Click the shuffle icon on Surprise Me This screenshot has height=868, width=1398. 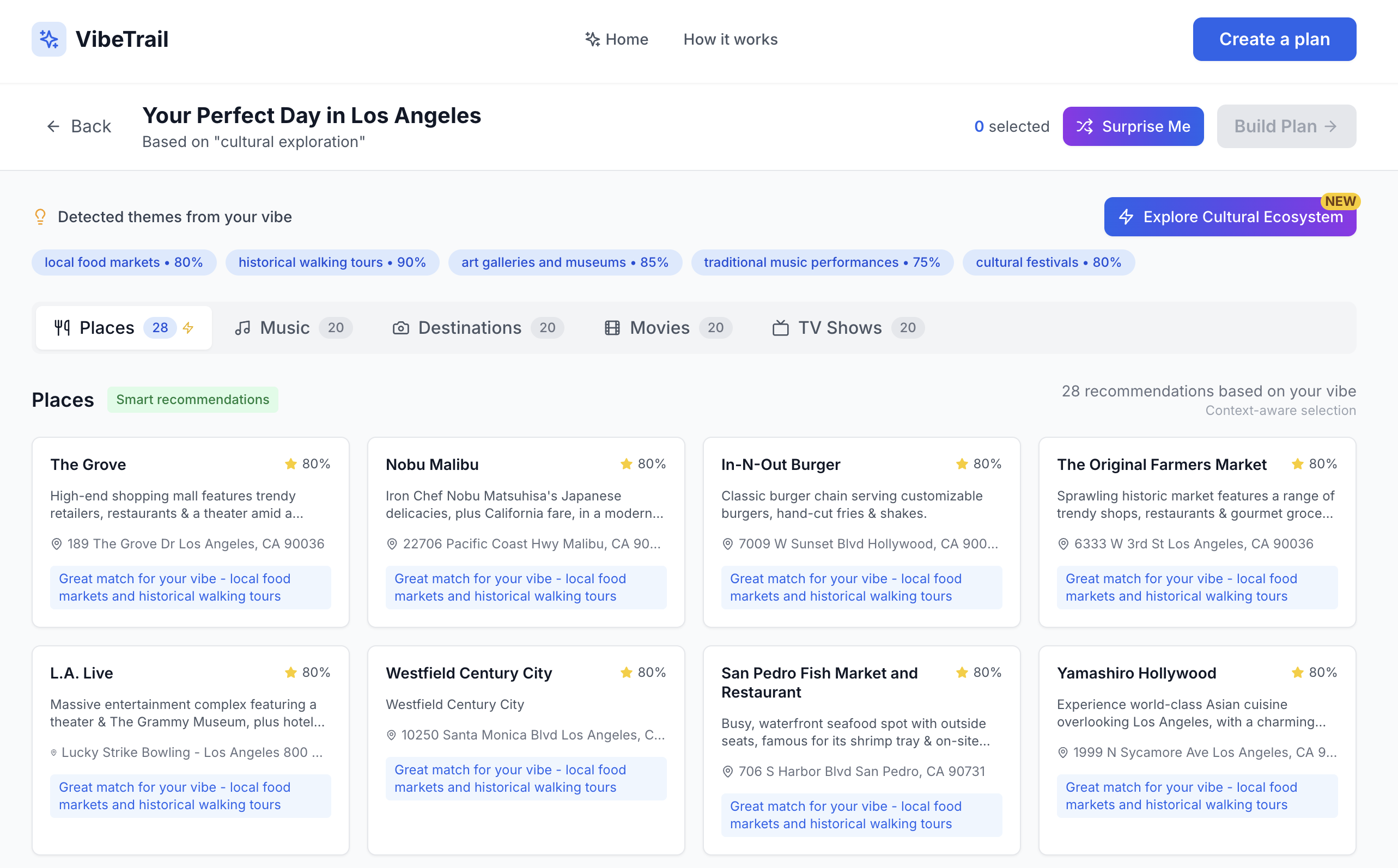click(1084, 126)
